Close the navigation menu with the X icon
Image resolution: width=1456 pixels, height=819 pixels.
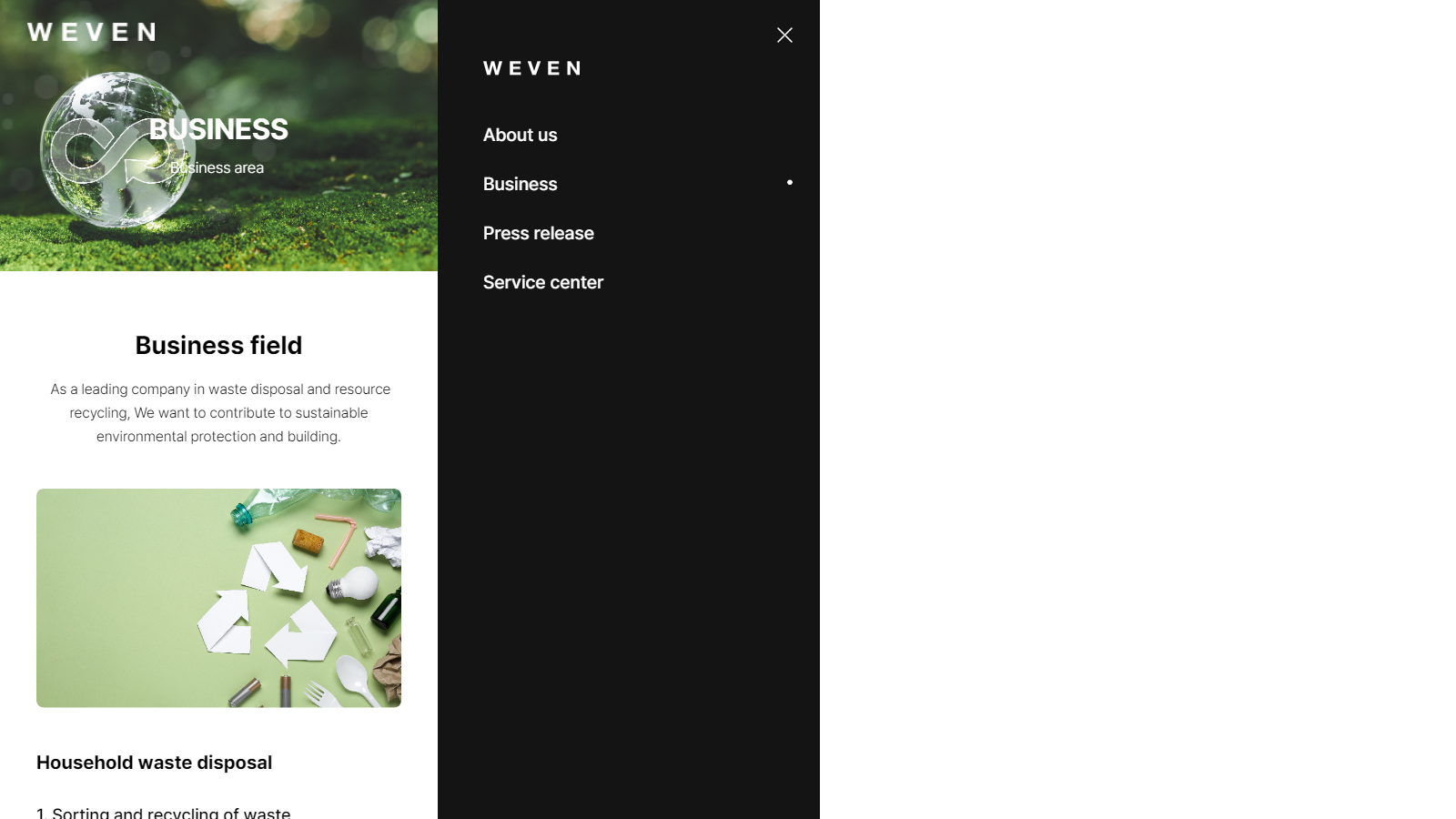pyautogui.click(x=784, y=35)
